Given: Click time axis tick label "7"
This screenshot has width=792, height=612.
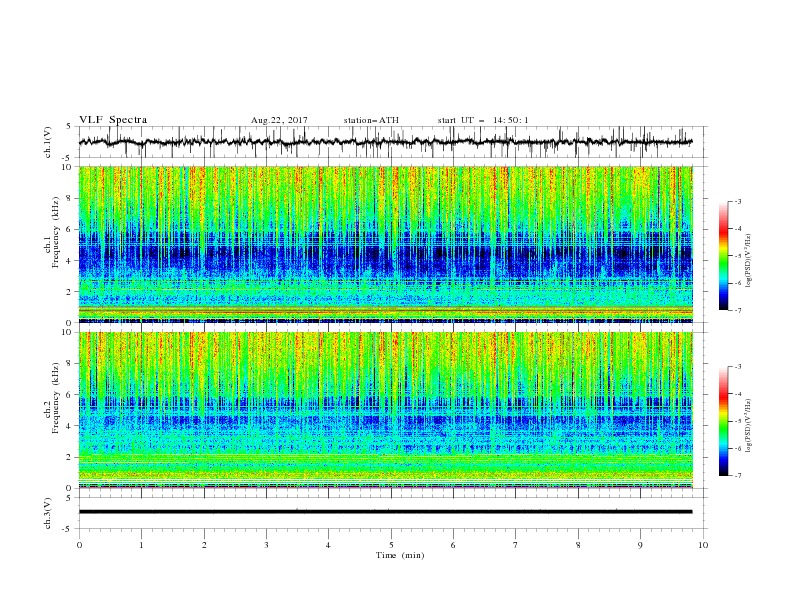Looking at the screenshot, I should pyautogui.click(x=516, y=545).
